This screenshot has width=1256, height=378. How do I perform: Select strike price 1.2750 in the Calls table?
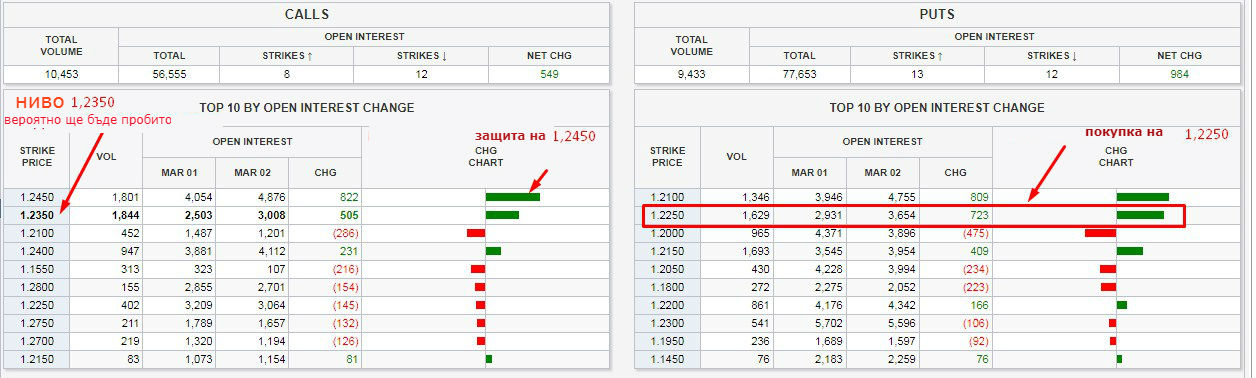(x=38, y=322)
